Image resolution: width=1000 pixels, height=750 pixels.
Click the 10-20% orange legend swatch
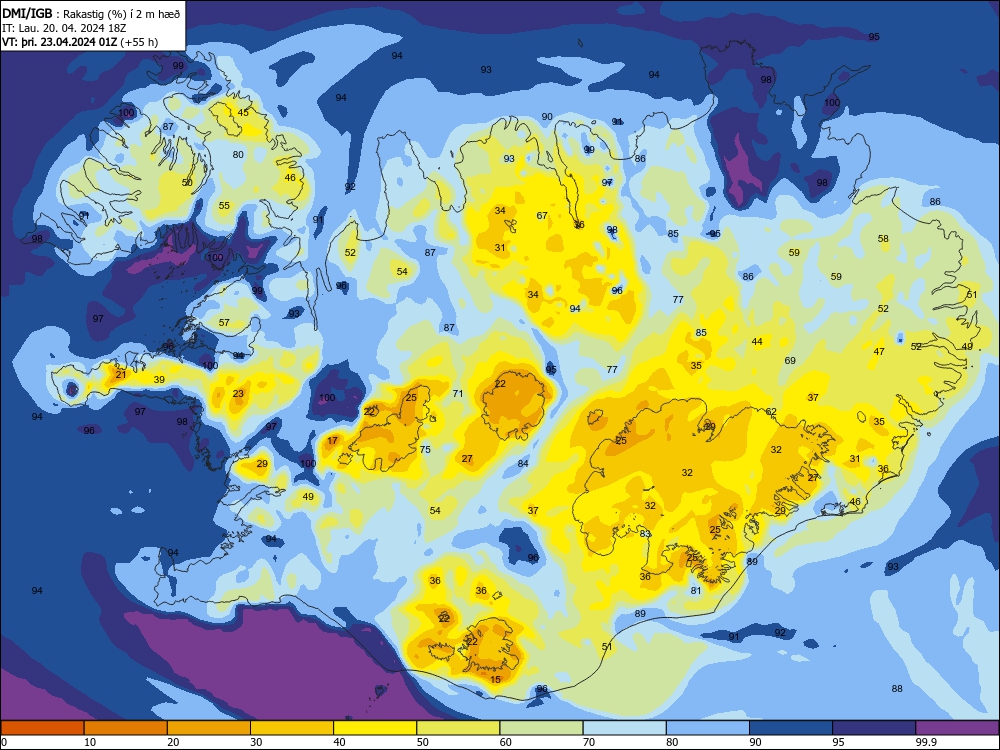126,728
